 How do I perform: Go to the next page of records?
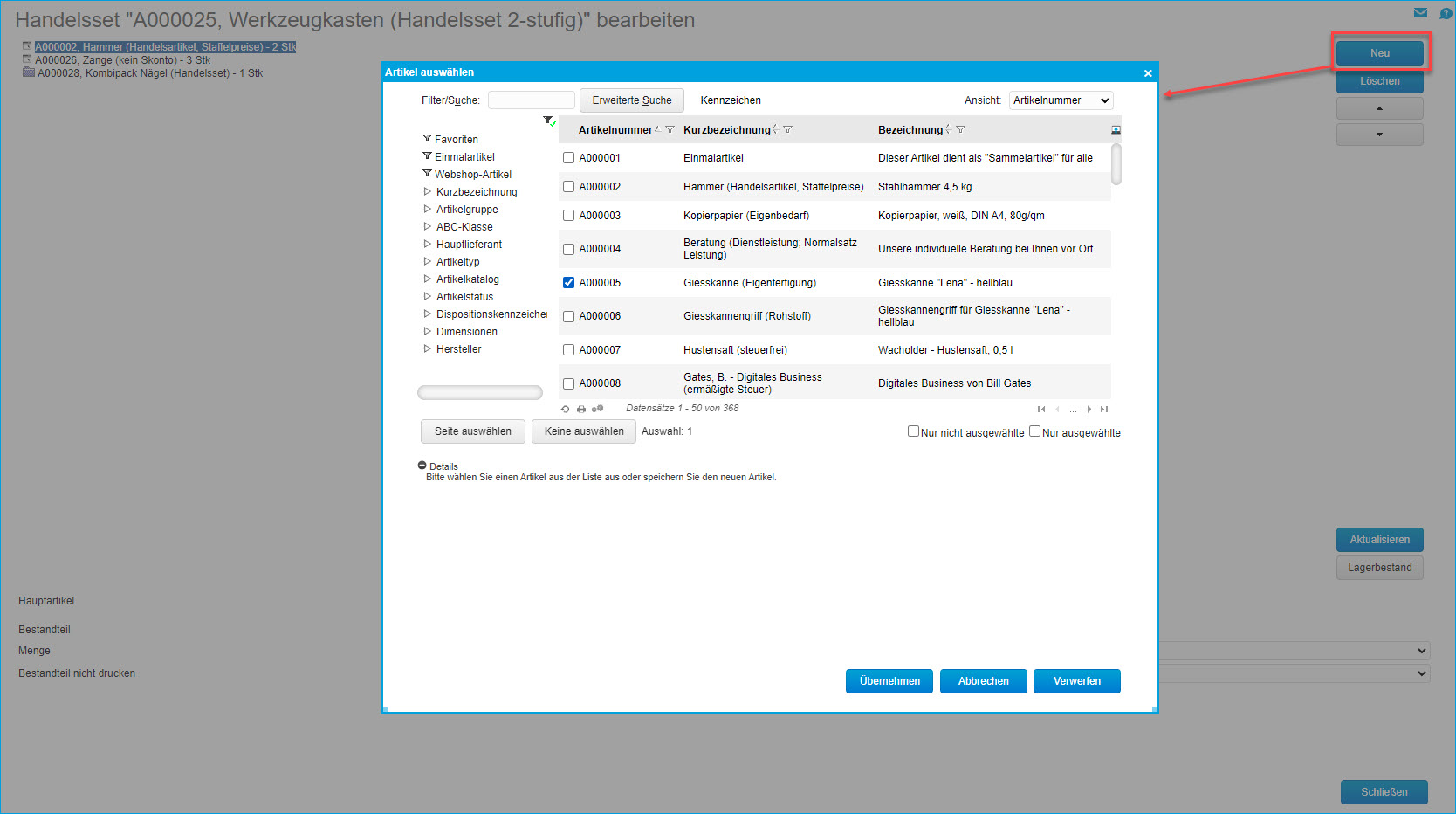[1089, 409]
